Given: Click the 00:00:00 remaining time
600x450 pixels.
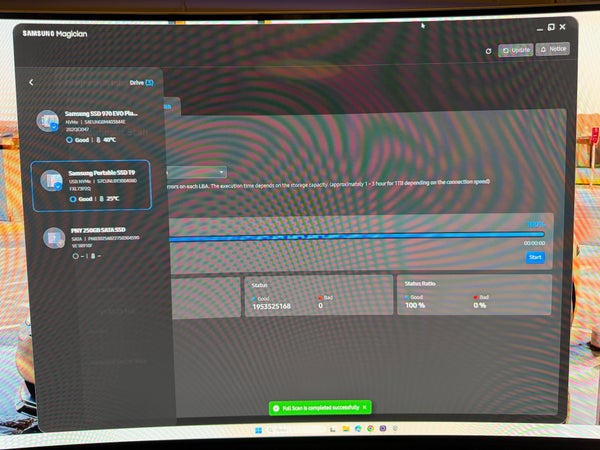Looking at the screenshot, I should 535,243.
